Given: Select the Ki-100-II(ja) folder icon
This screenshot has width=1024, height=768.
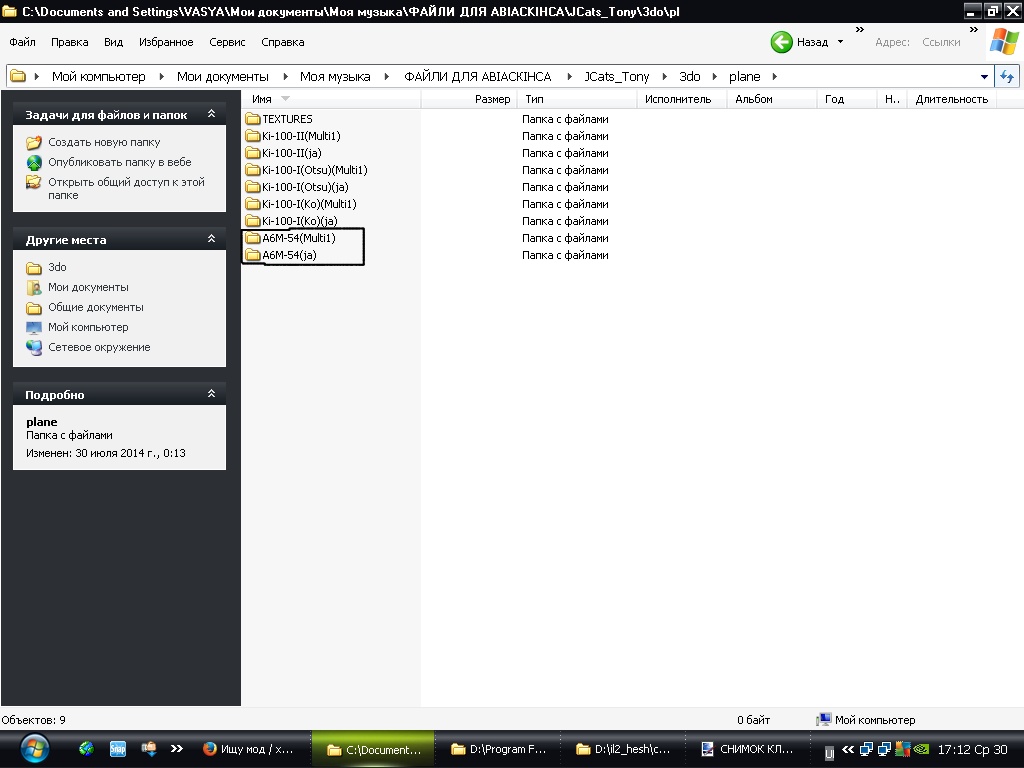Looking at the screenshot, I should click(253, 153).
